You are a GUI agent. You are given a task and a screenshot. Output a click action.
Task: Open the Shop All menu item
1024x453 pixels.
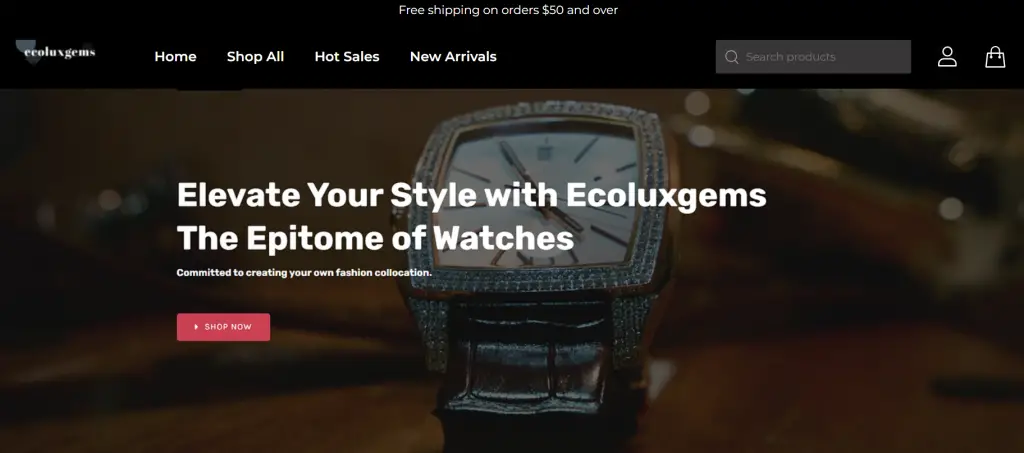(255, 57)
